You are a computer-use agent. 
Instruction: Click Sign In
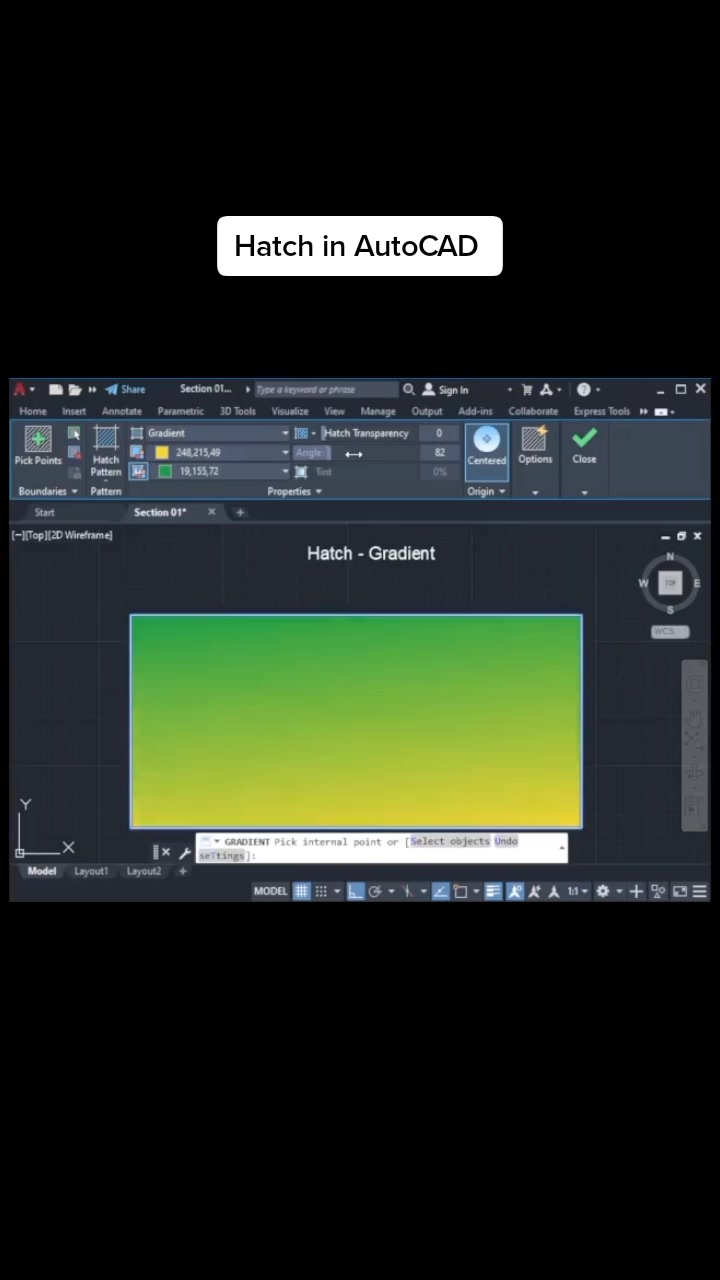(x=446, y=390)
